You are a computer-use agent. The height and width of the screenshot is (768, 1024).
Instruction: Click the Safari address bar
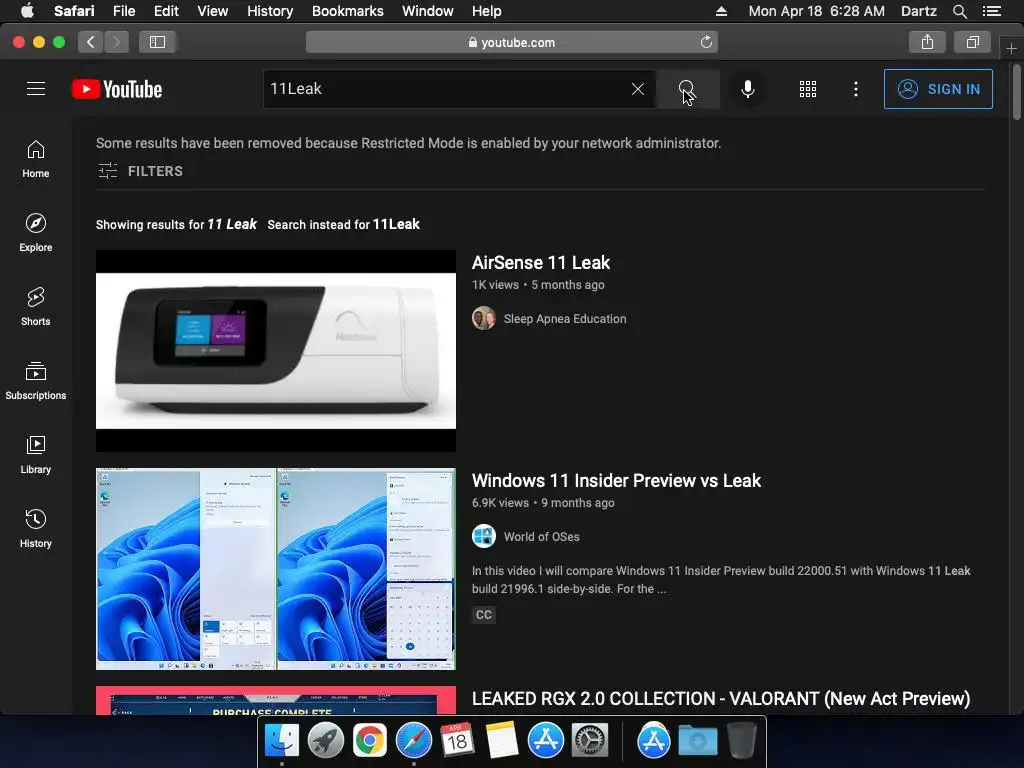(512, 42)
